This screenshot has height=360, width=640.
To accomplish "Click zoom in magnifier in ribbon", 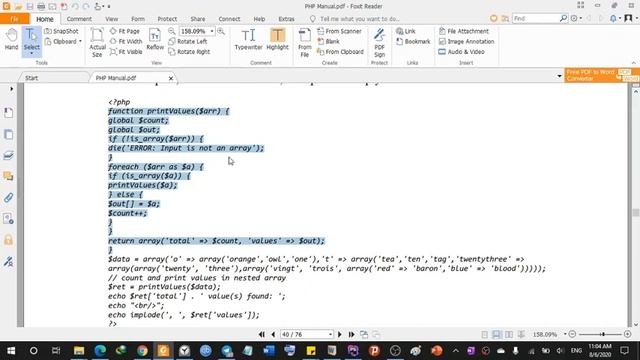I will click(221, 31).
